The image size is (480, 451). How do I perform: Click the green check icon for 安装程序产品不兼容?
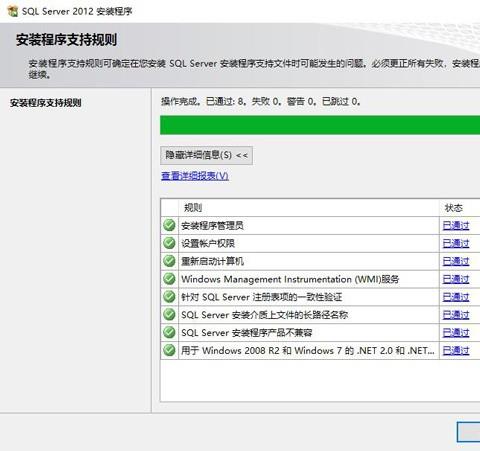169,332
